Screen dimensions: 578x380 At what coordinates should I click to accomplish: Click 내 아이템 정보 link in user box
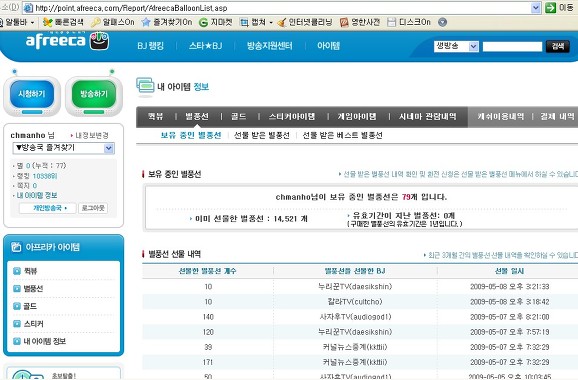point(37,195)
